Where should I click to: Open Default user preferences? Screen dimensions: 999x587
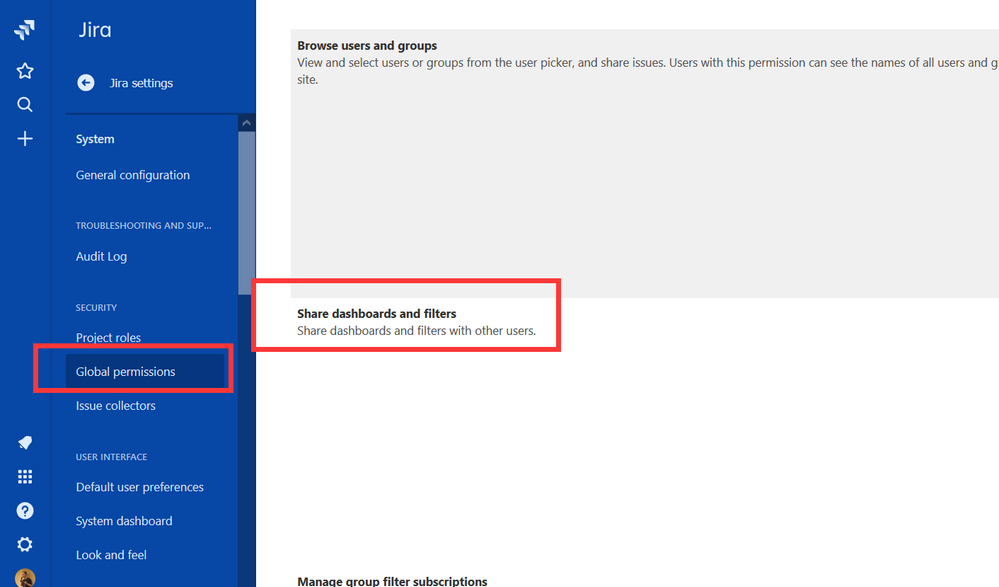140,487
